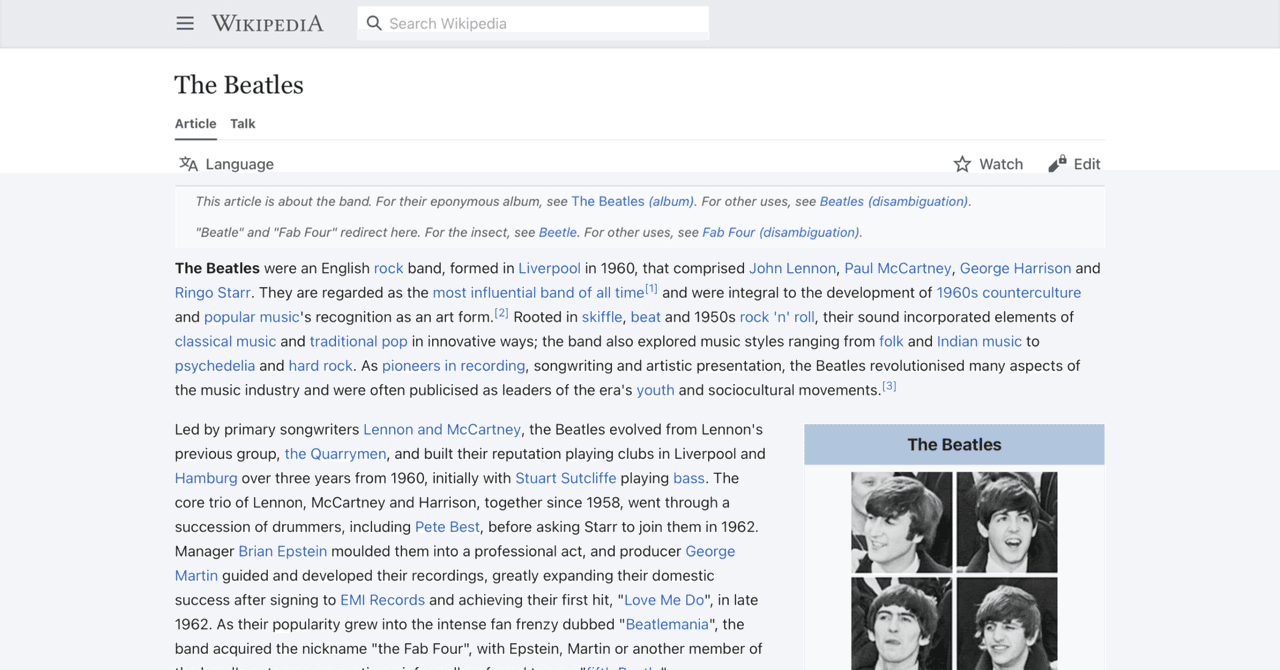
Task: Open The Beatles (album) link
Action: point(632,201)
